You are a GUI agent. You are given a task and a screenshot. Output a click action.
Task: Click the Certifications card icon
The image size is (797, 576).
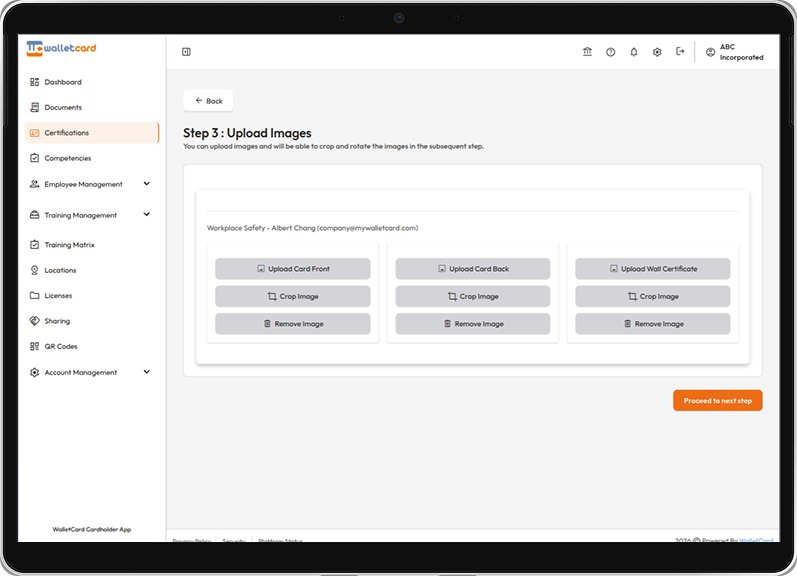[x=35, y=133]
